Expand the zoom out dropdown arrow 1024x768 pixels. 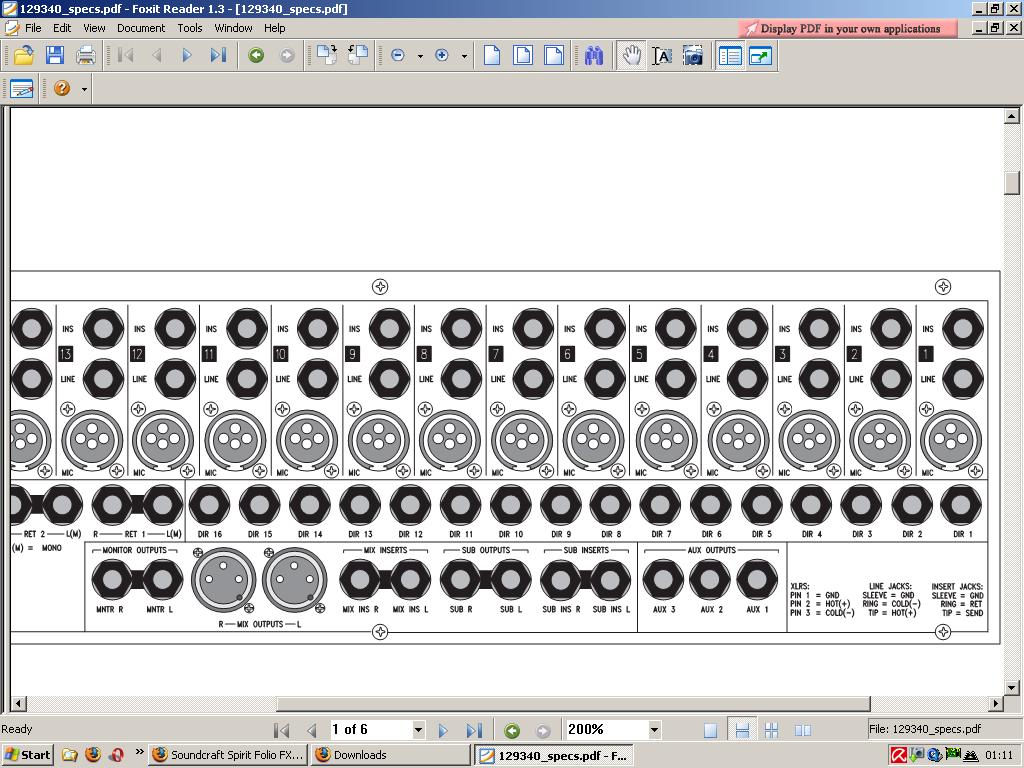[420, 56]
